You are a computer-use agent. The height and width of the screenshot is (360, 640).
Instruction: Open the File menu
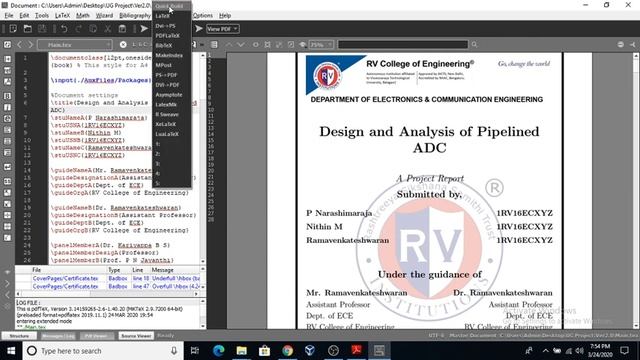pos(9,16)
